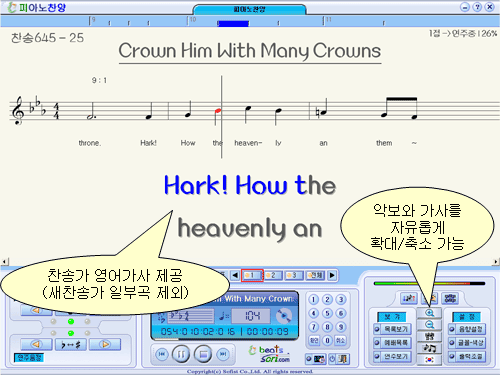Click the 연주음정 label
500x375 pixels.
(29, 358)
